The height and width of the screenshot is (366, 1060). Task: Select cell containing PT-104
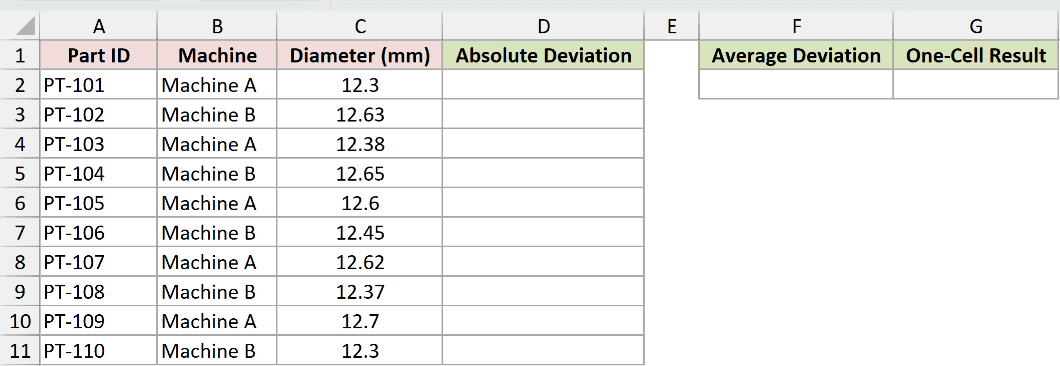click(x=99, y=174)
